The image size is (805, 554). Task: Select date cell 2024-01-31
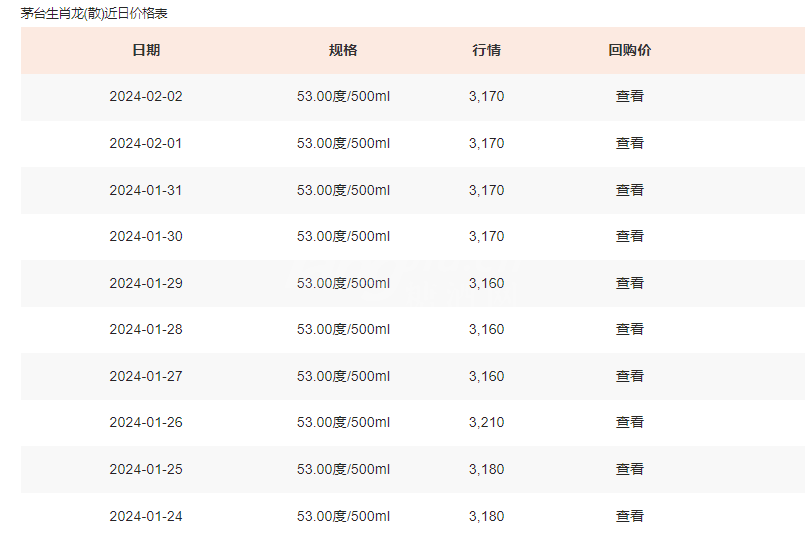tap(146, 190)
